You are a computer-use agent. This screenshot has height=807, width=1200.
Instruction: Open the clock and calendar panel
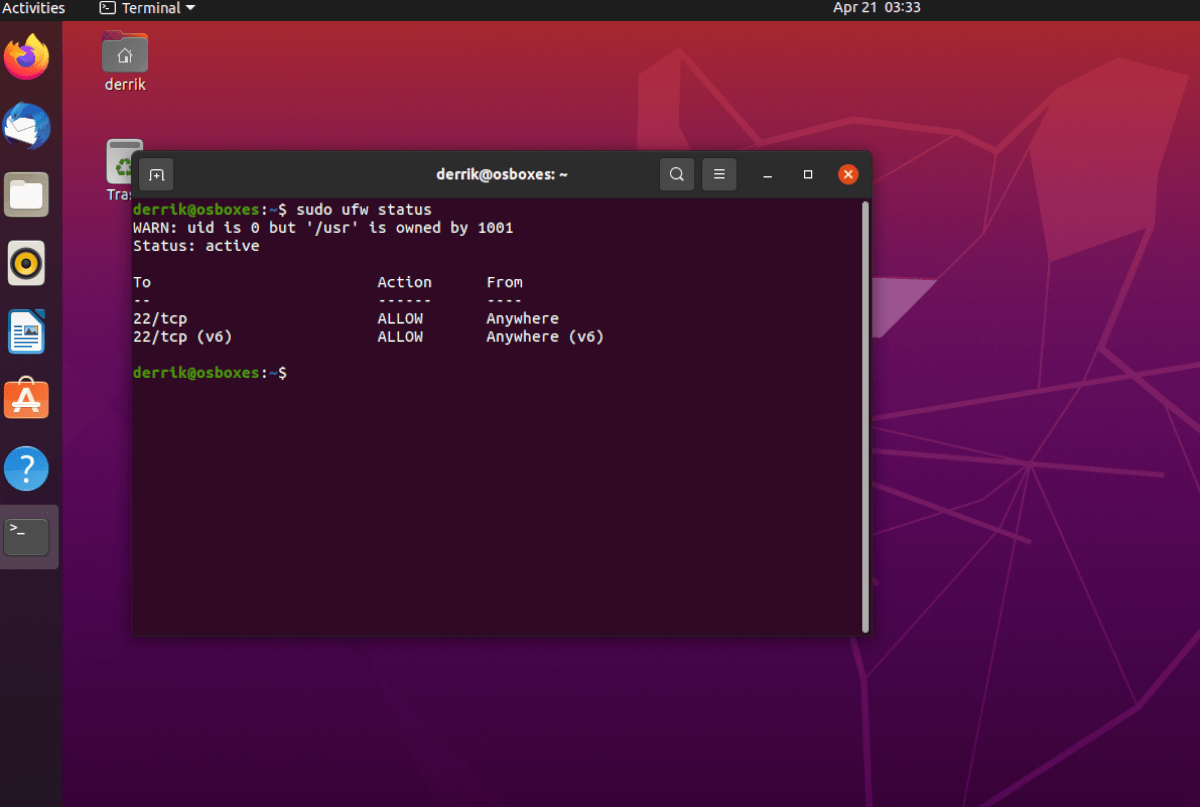coord(876,8)
